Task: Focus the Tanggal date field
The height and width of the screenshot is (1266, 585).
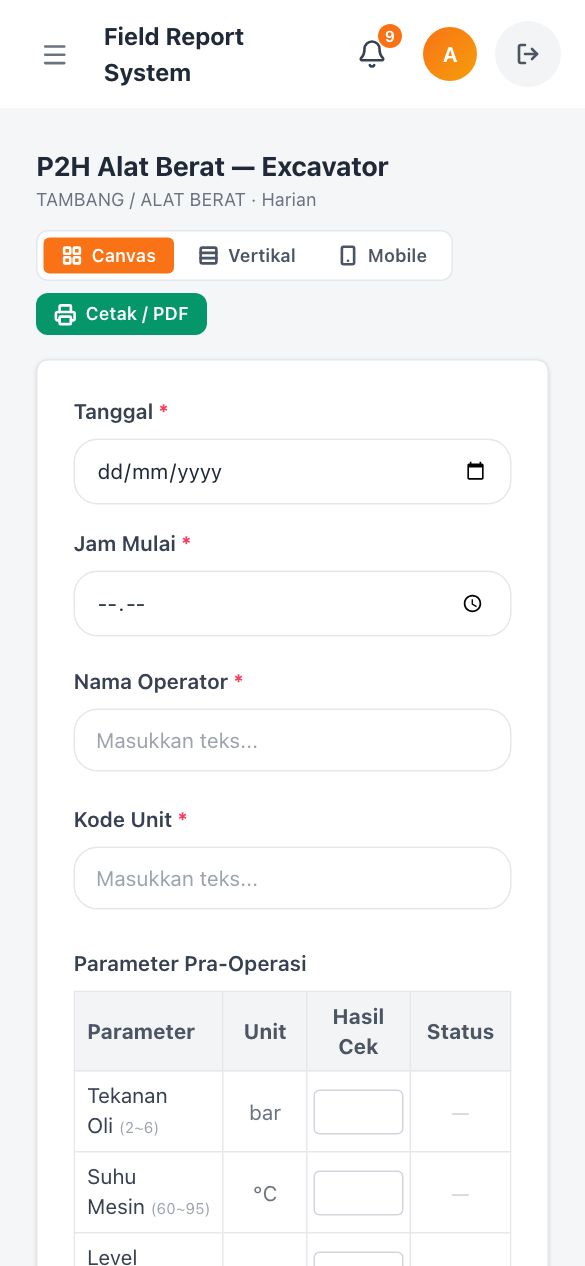Action: (x=292, y=471)
